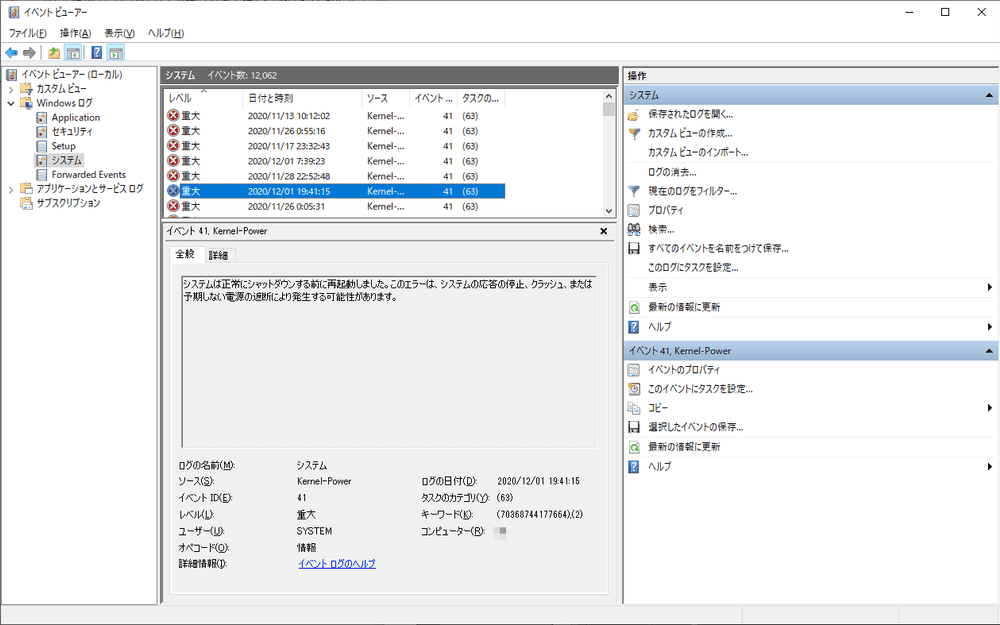Open the 操作(A) menu
1000x625 pixels.
coord(75,33)
